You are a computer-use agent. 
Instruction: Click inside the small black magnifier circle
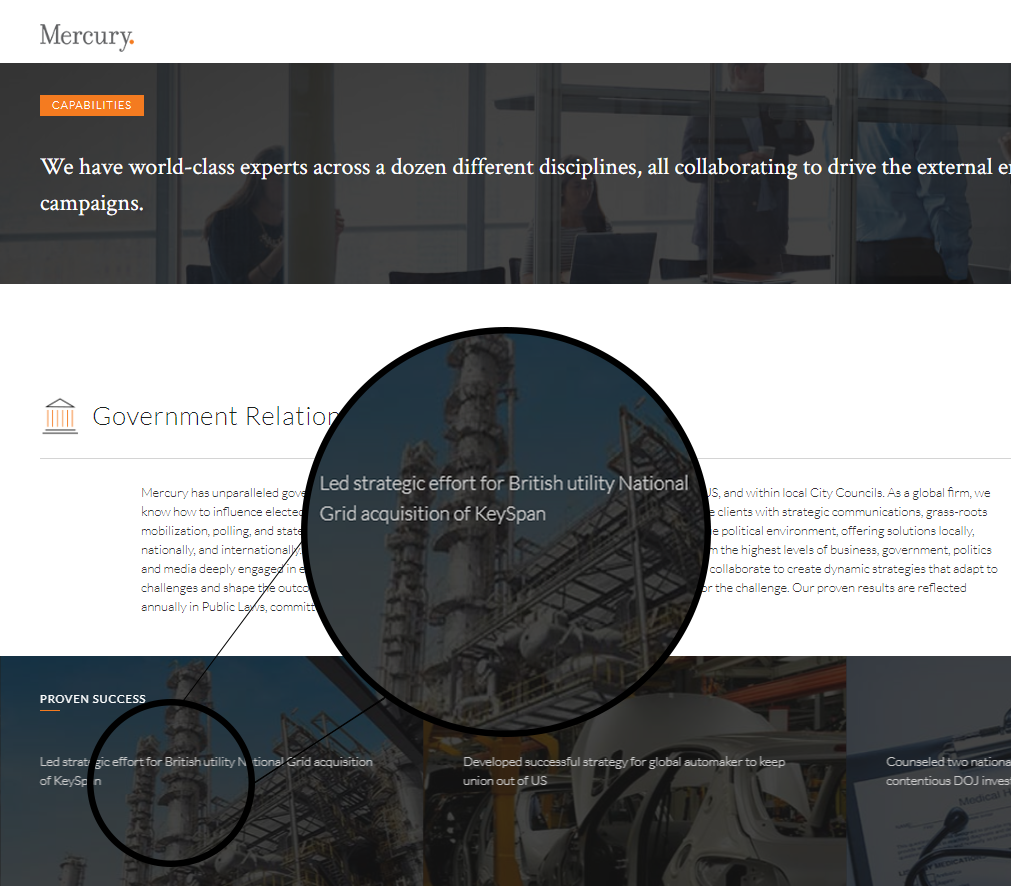pos(170,810)
